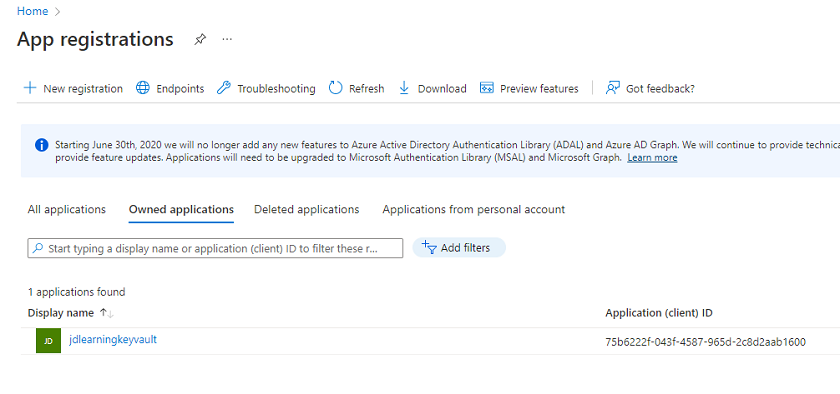Sort by Display name arrows

[x=107, y=313]
